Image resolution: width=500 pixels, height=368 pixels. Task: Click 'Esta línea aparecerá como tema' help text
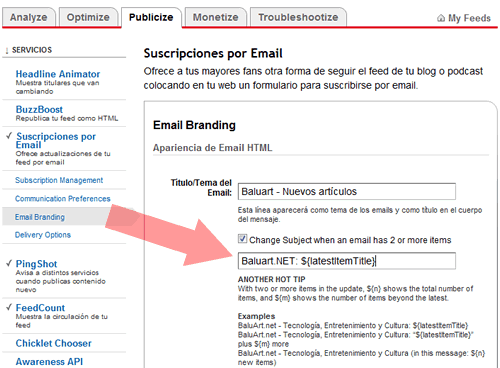click(x=360, y=215)
